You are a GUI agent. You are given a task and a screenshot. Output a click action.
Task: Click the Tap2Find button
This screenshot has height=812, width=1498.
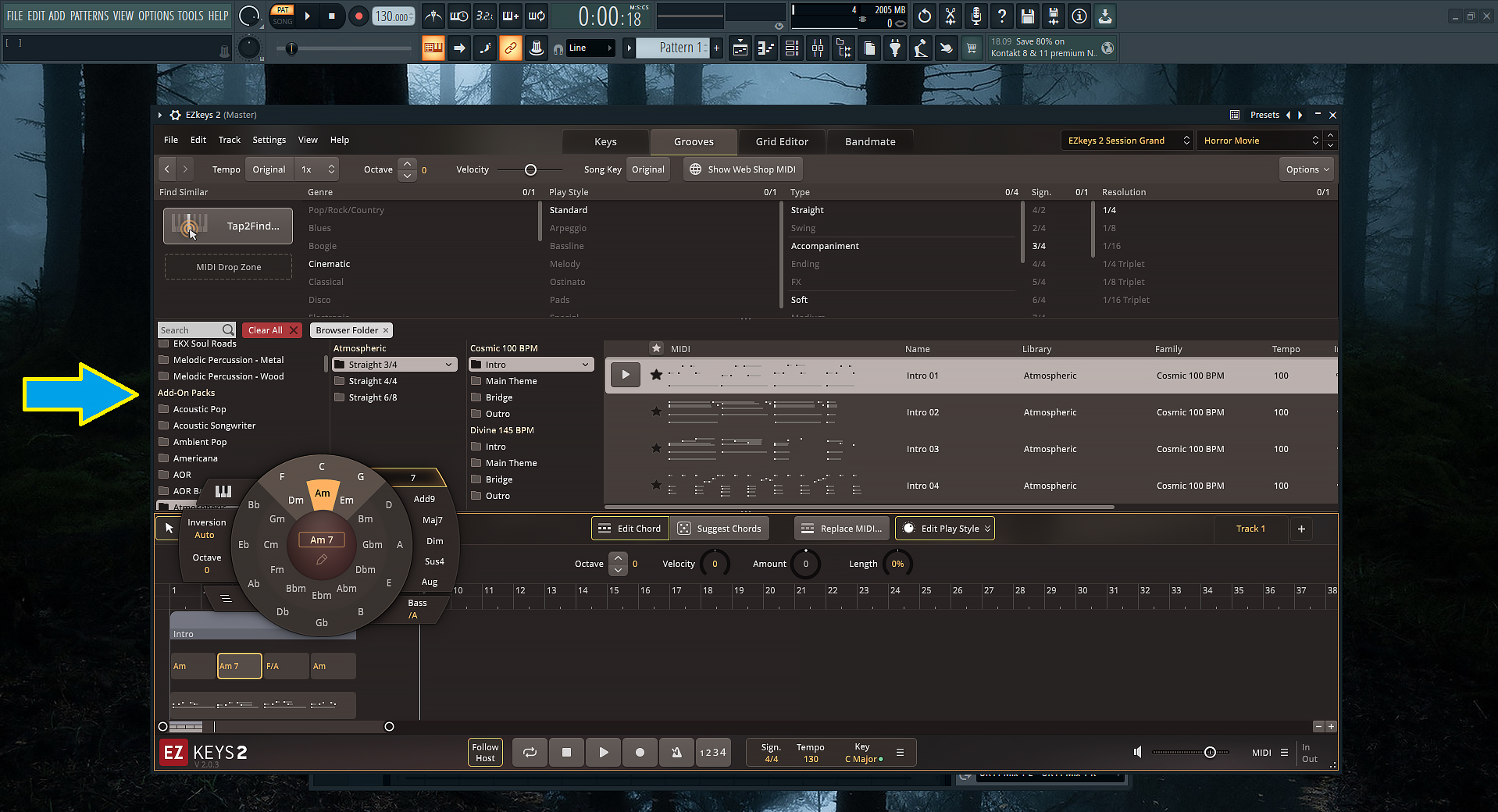pos(228,226)
